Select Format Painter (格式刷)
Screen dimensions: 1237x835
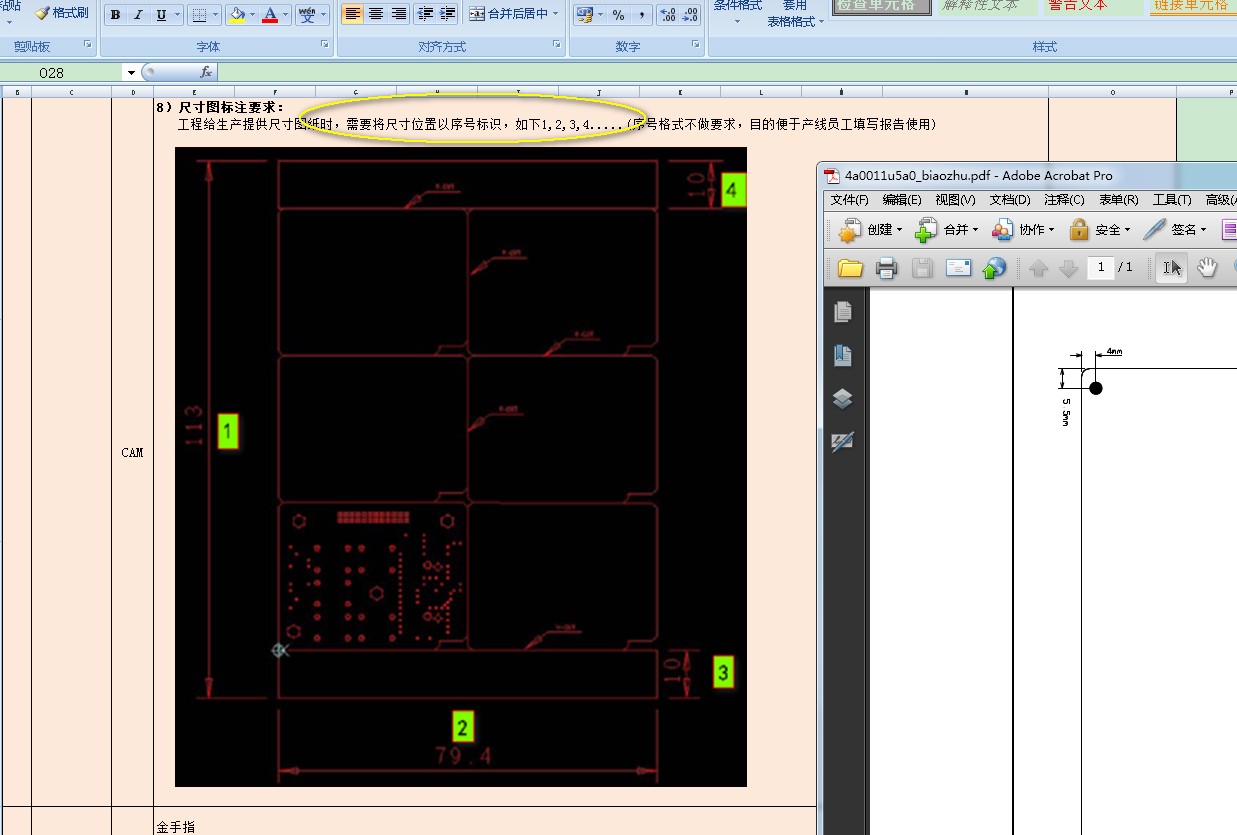(62, 13)
